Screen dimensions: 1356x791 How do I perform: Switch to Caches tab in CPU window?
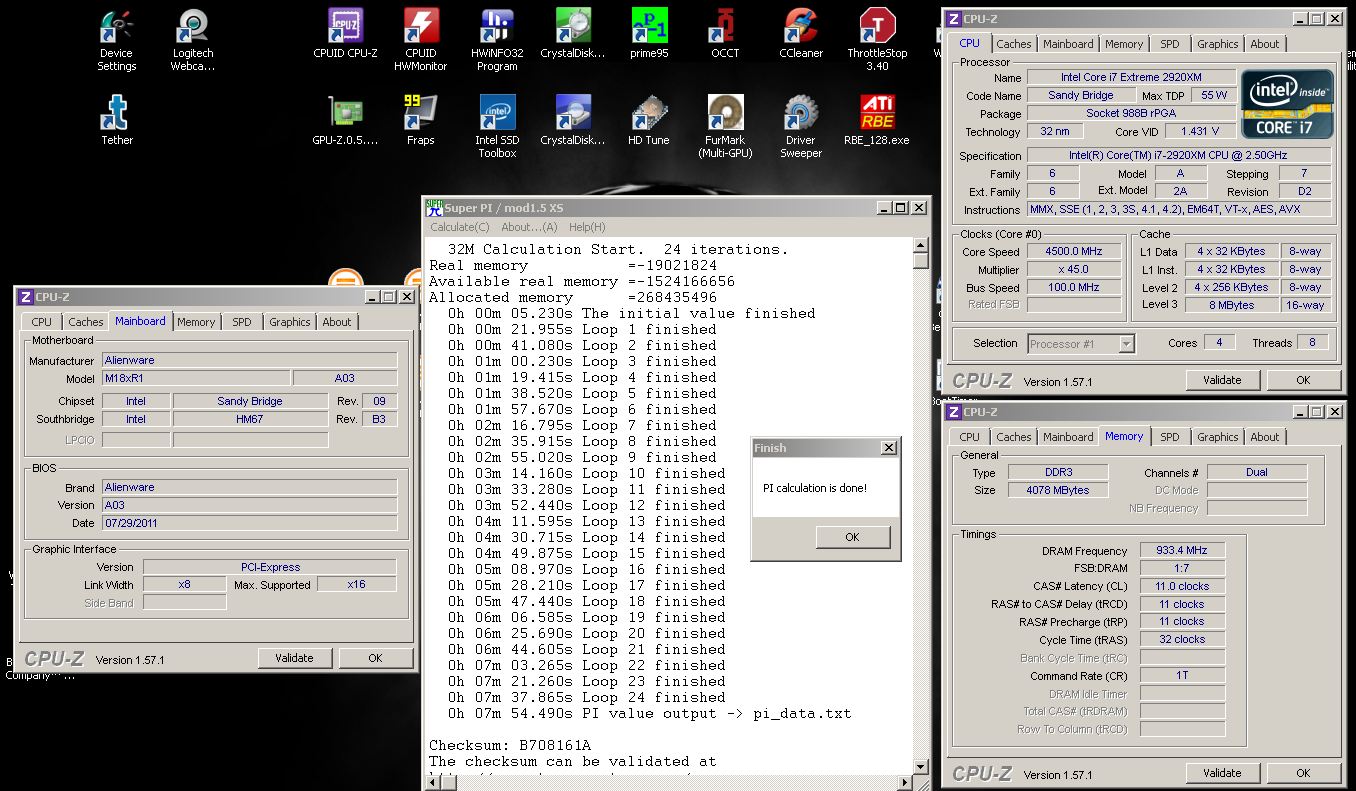pos(1013,44)
